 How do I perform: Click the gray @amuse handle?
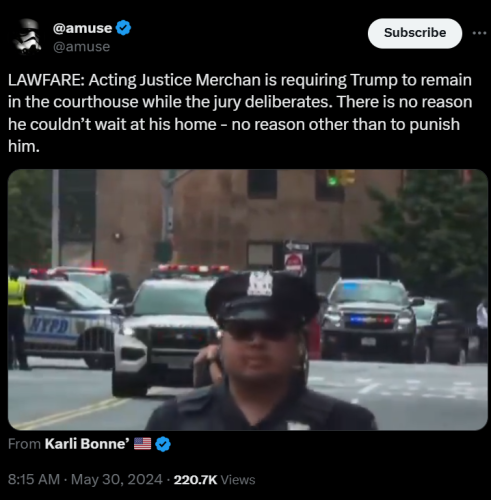click(x=81, y=47)
